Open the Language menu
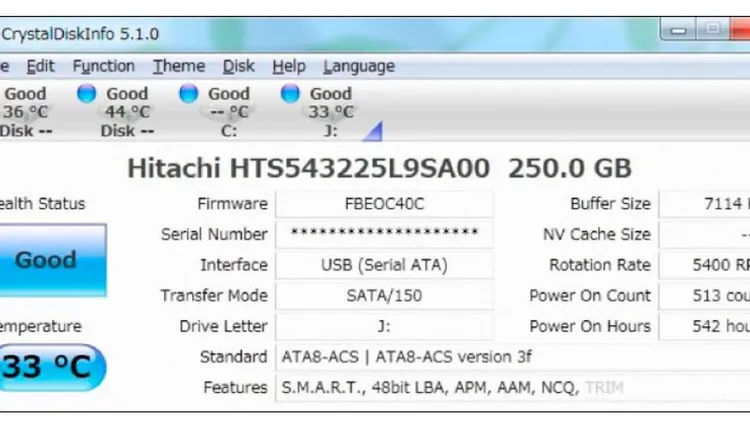This screenshot has width=750, height=421. [359, 66]
